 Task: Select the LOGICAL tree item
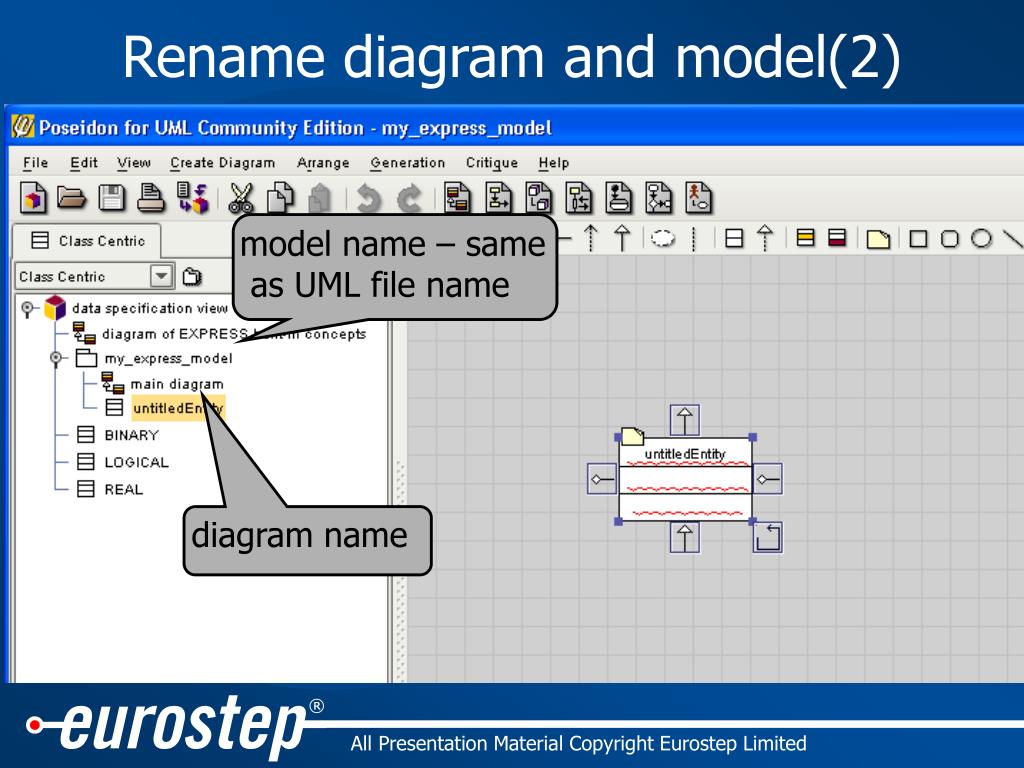tap(136, 462)
